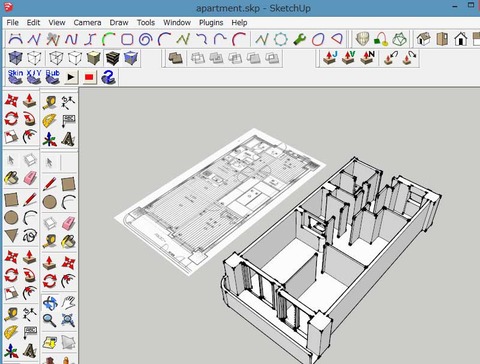Select the green wrench tool icon
Viewport: 480px width, 364px height.
pos(299,39)
